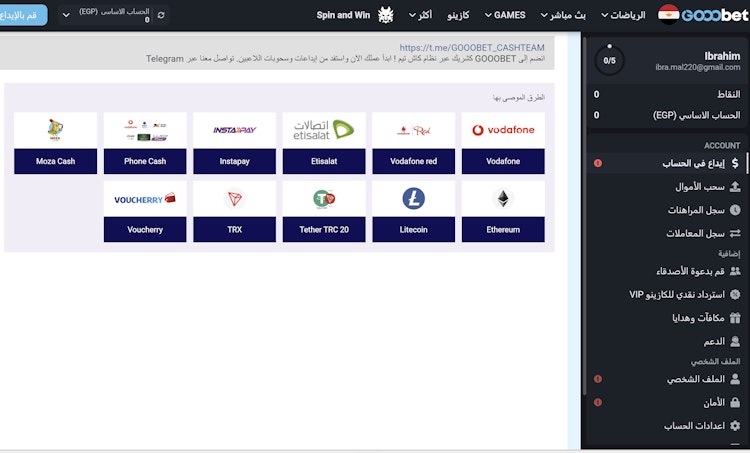Click the Spin and Win dragon icon
This screenshot has height=453, width=750.
(386, 15)
